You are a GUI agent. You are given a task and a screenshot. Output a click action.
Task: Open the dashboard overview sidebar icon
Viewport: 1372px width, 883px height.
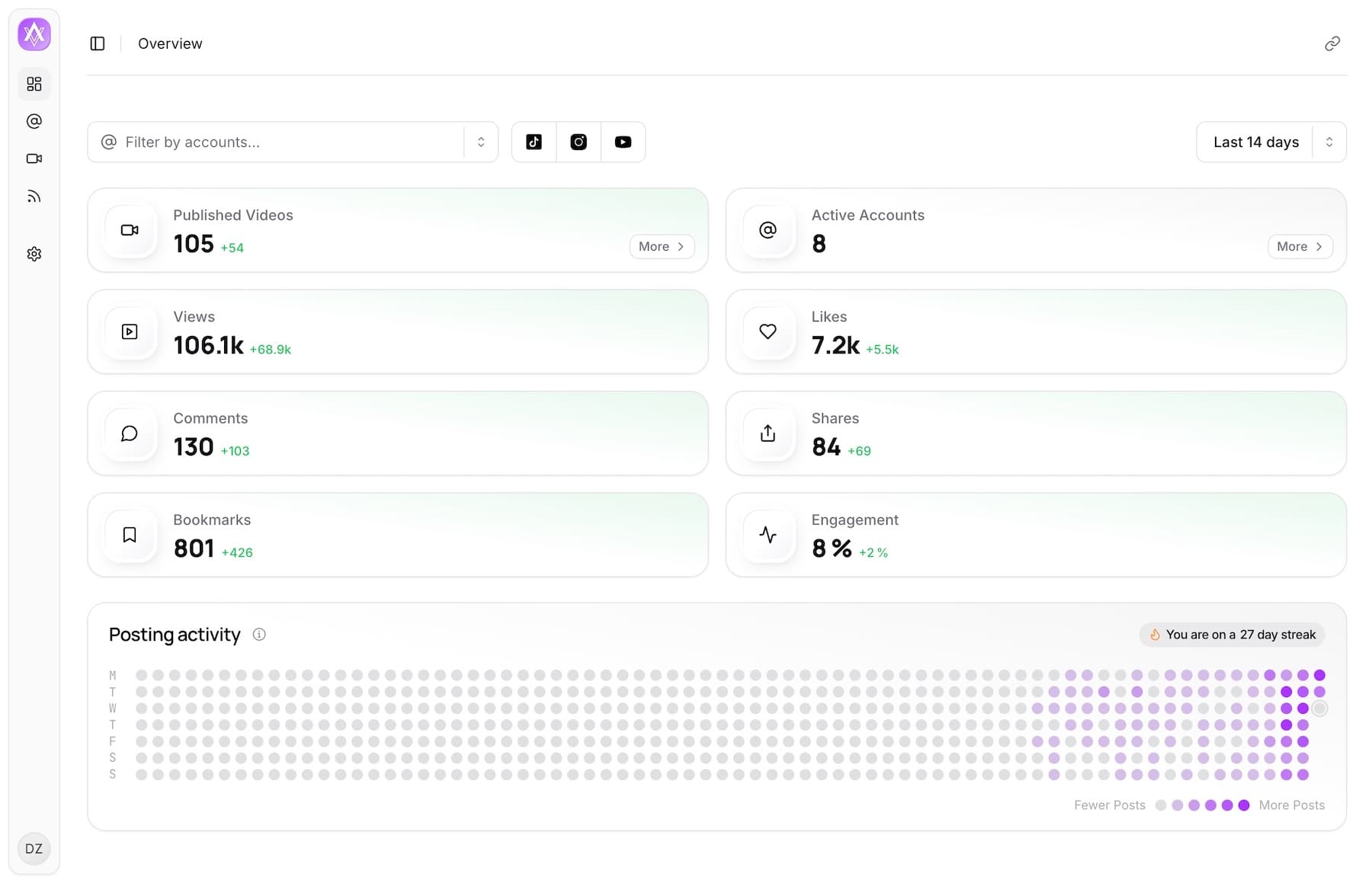click(34, 84)
